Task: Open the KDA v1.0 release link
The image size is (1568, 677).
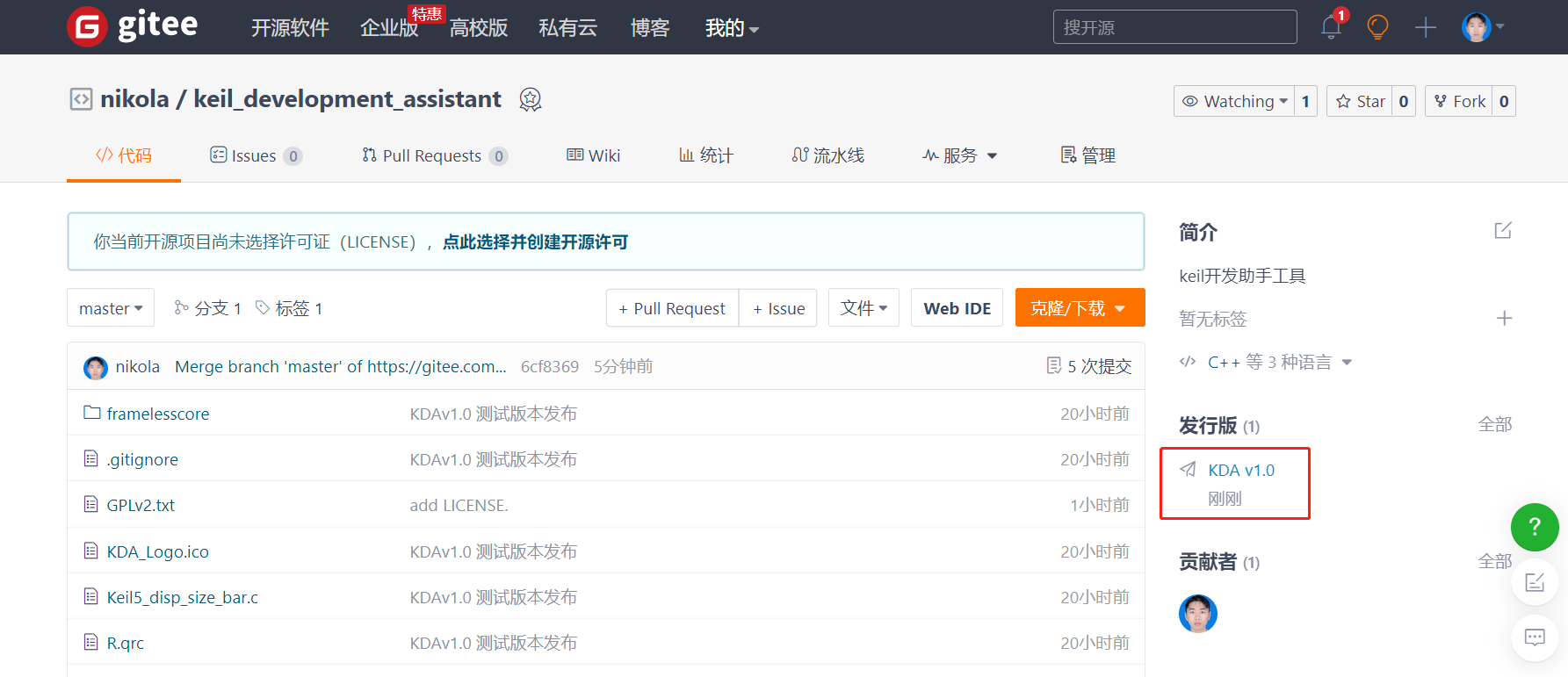Action: pyautogui.click(x=1241, y=470)
